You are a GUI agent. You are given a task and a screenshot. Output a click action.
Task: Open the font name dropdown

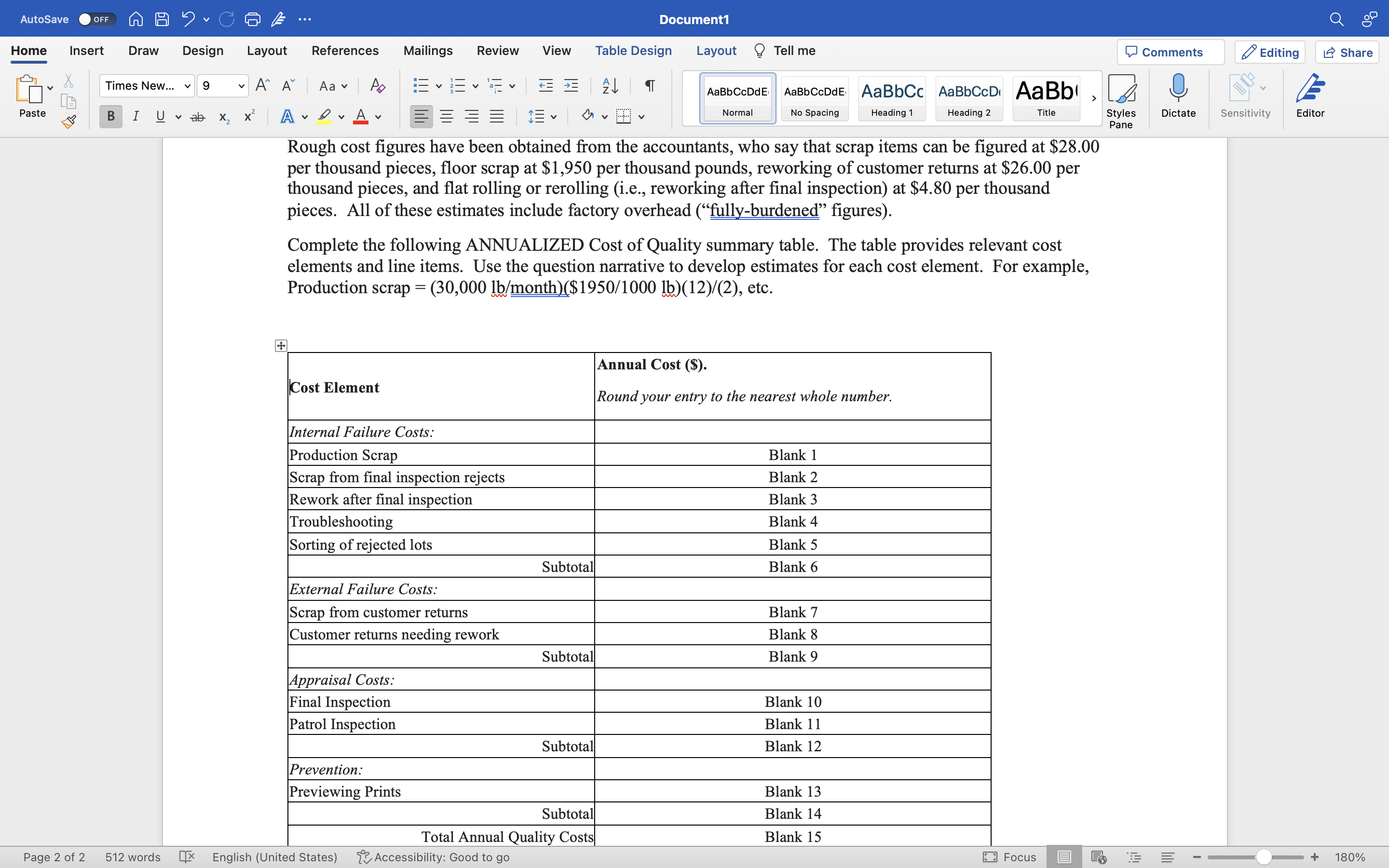187,86
